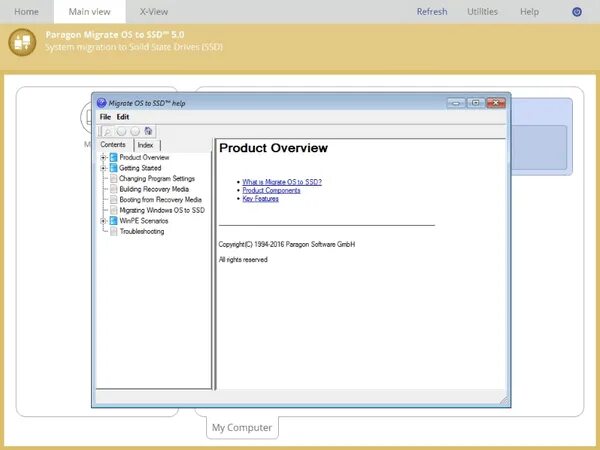Click the copyright Paragon Software GmbH text
Image resolution: width=600 pixels, height=450 pixels.
coord(287,244)
